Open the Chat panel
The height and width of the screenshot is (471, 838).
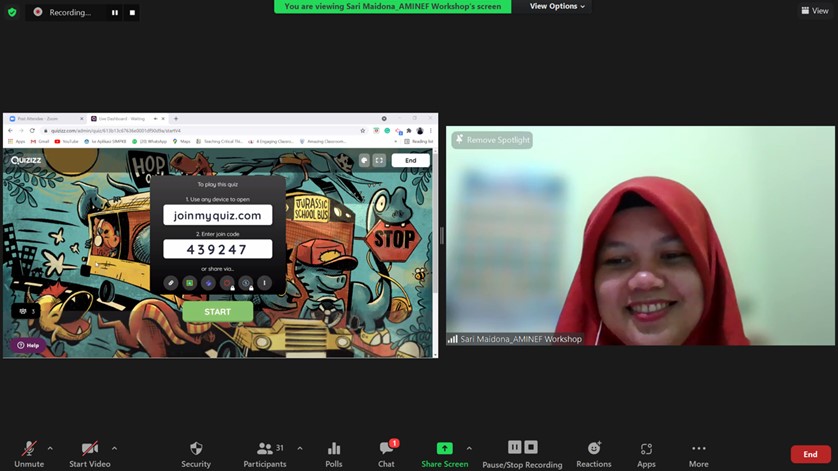pyautogui.click(x=386, y=454)
